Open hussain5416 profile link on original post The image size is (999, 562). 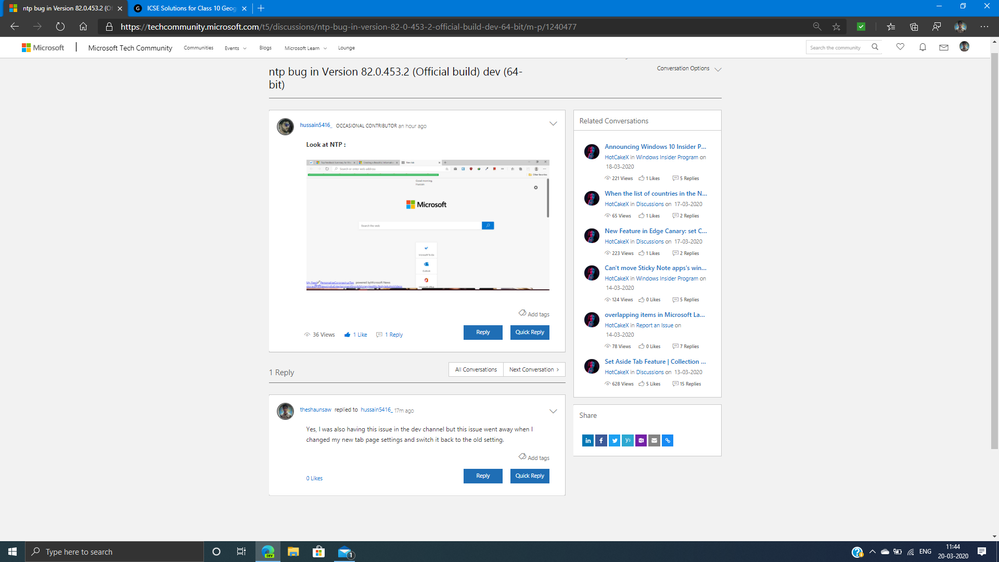pos(315,125)
